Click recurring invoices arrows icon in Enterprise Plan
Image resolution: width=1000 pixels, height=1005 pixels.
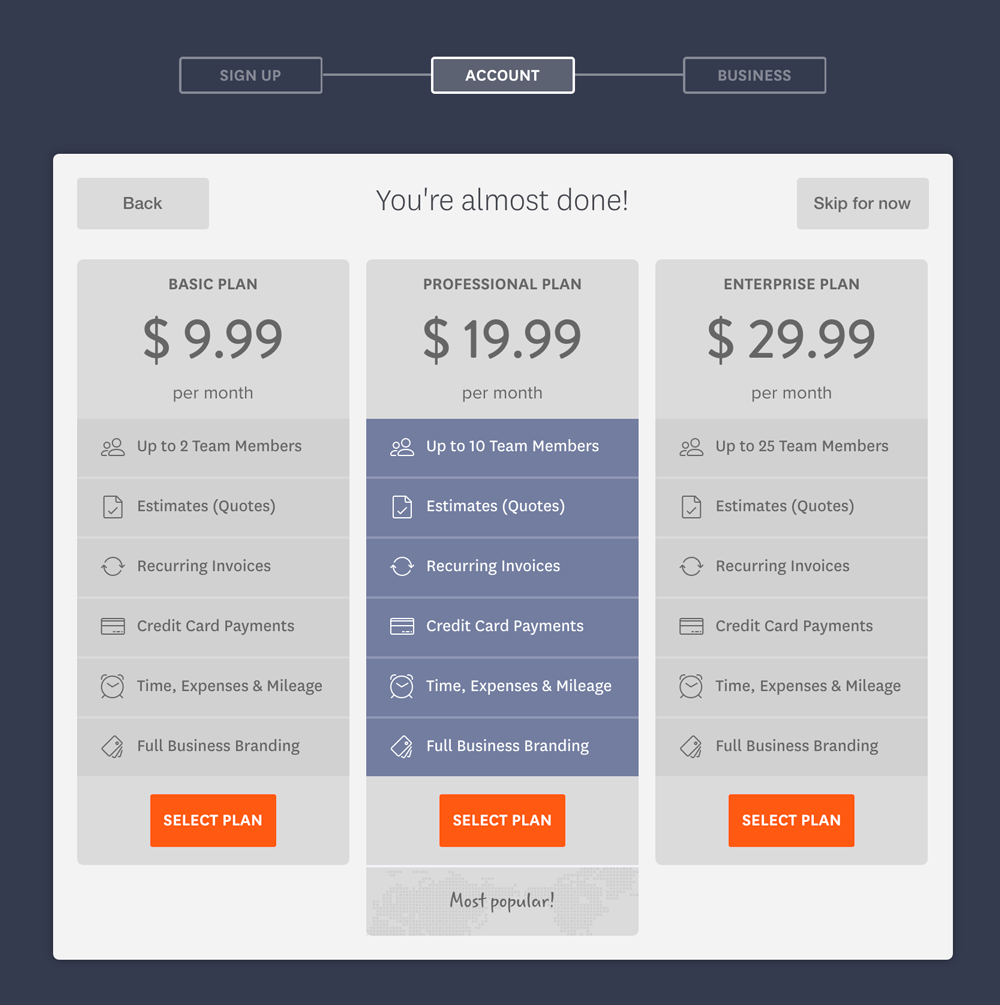tap(691, 566)
